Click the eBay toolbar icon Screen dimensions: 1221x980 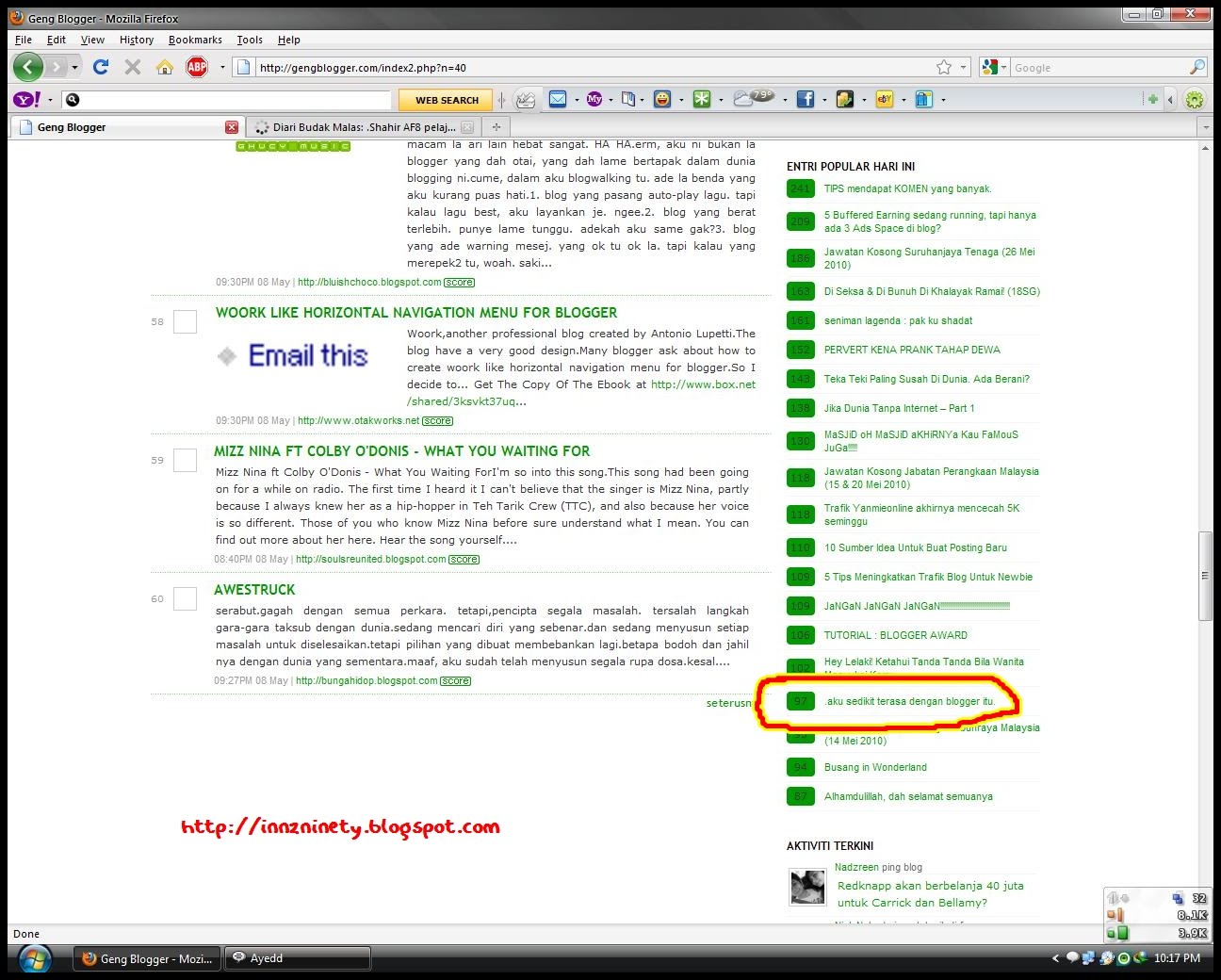885,99
